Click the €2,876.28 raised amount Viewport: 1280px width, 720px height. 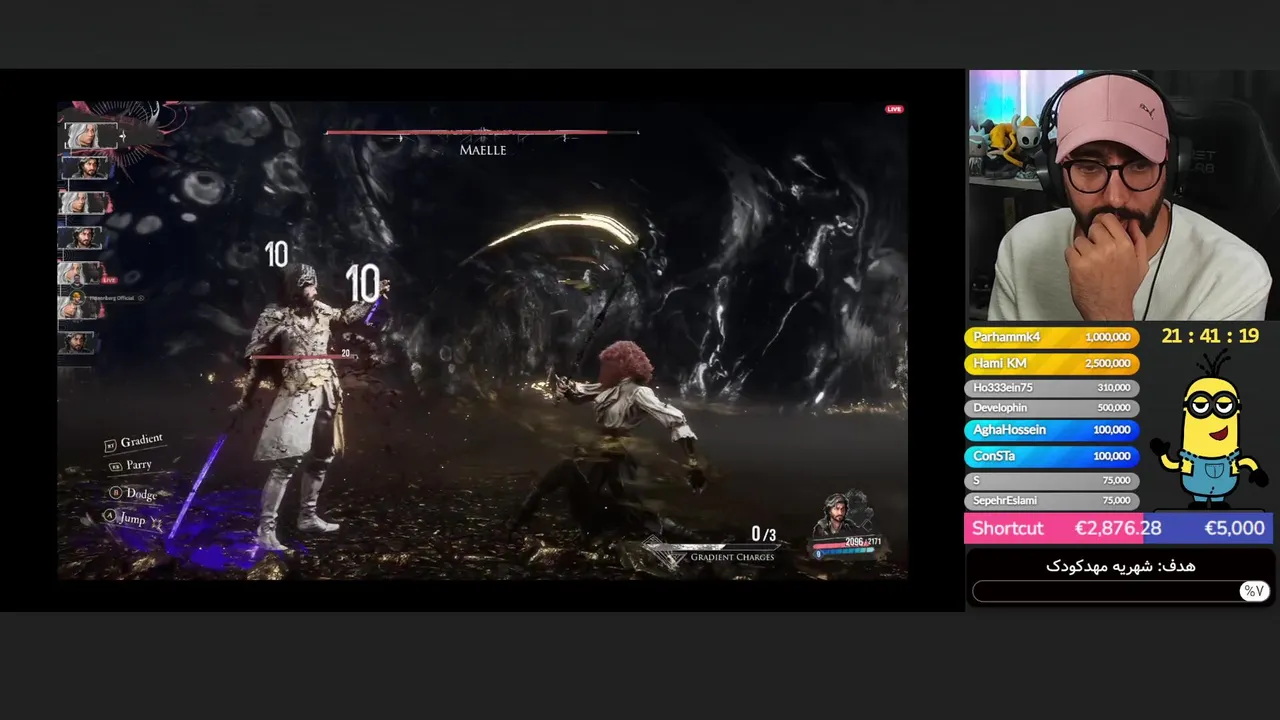tap(1118, 528)
